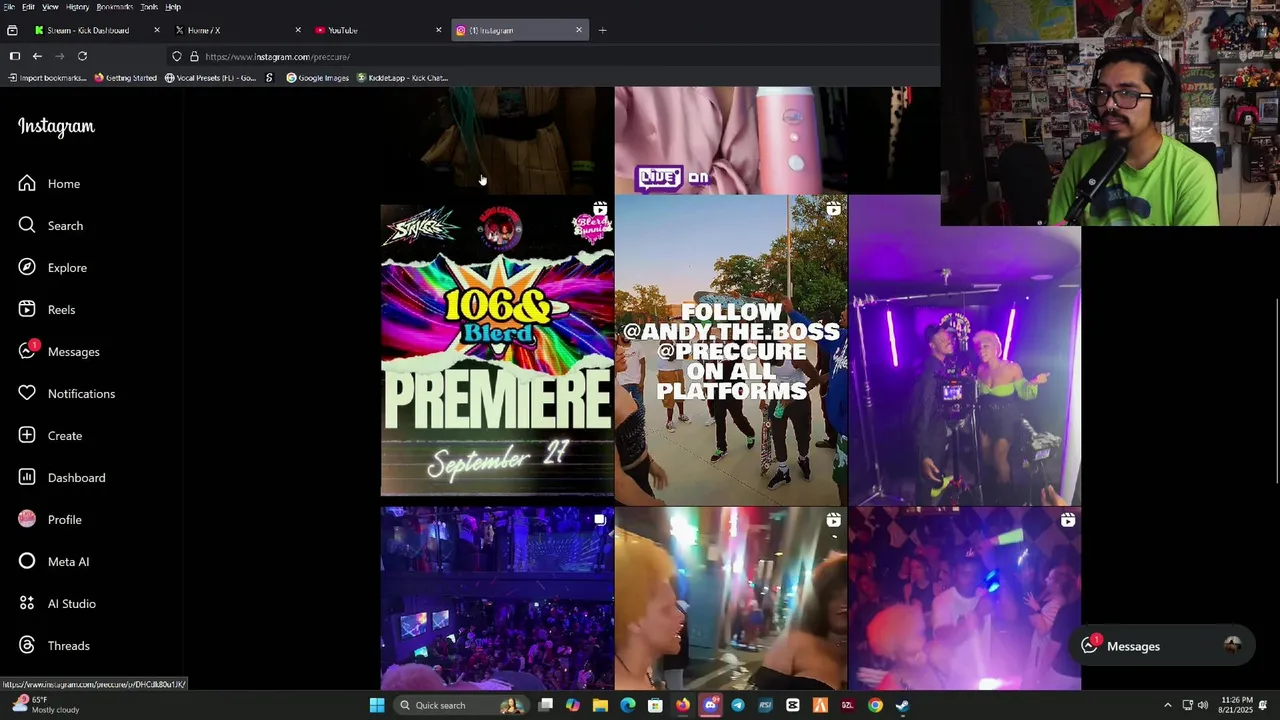Screen dimensions: 1280x720
Task: Close the Instagram tab
Action: pos(578,30)
